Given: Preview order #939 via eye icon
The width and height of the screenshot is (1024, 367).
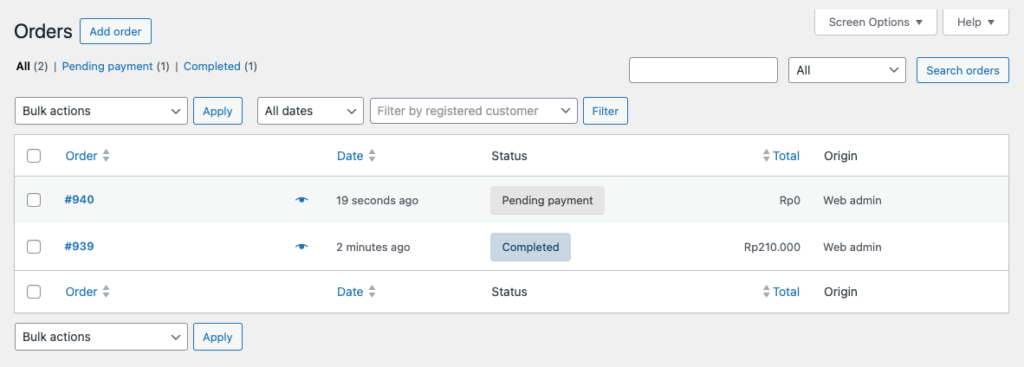Looking at the screenshot, I should pyautogui.click(x=301, y=247).
